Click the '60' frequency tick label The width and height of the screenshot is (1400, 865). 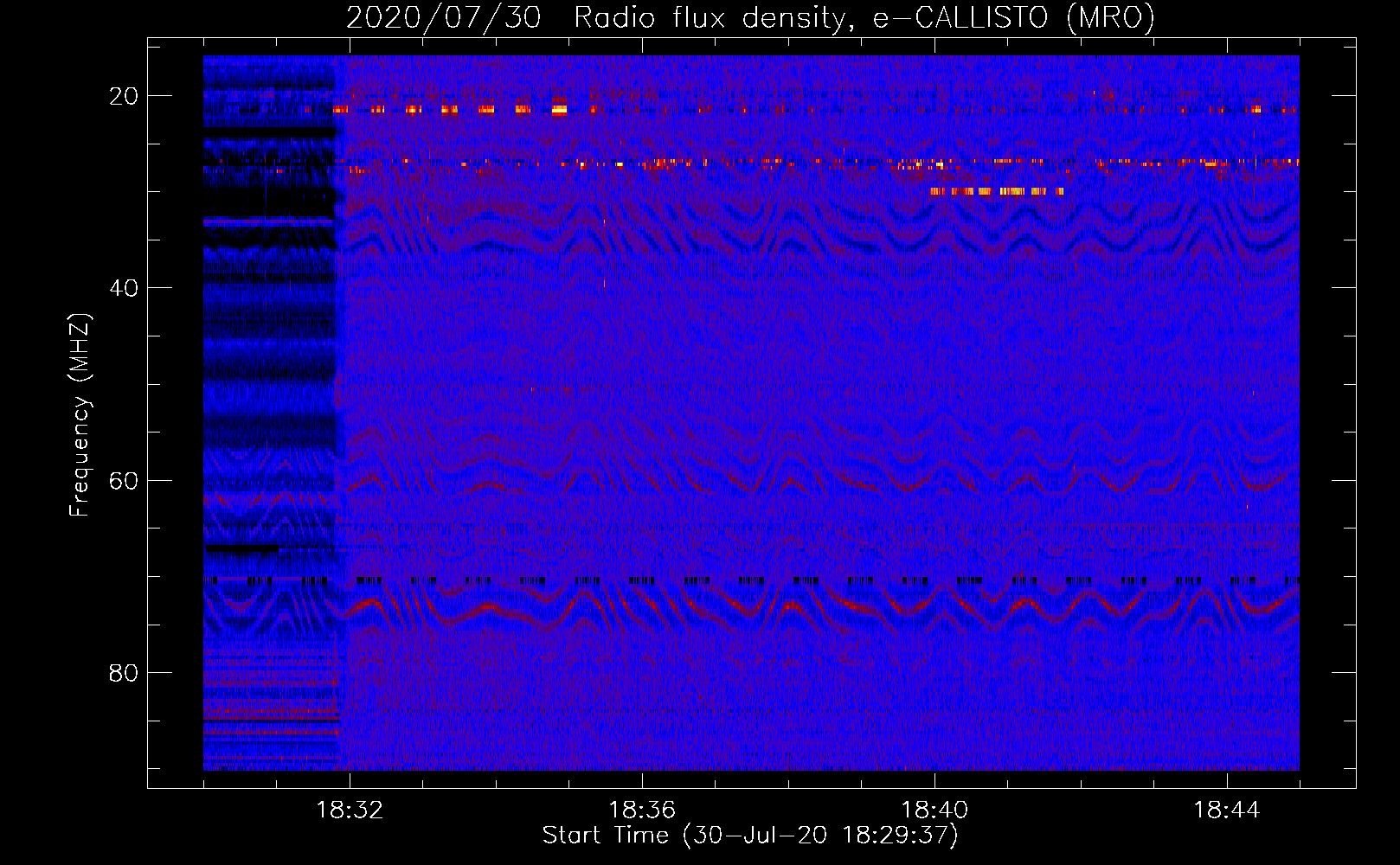point(125,480)
